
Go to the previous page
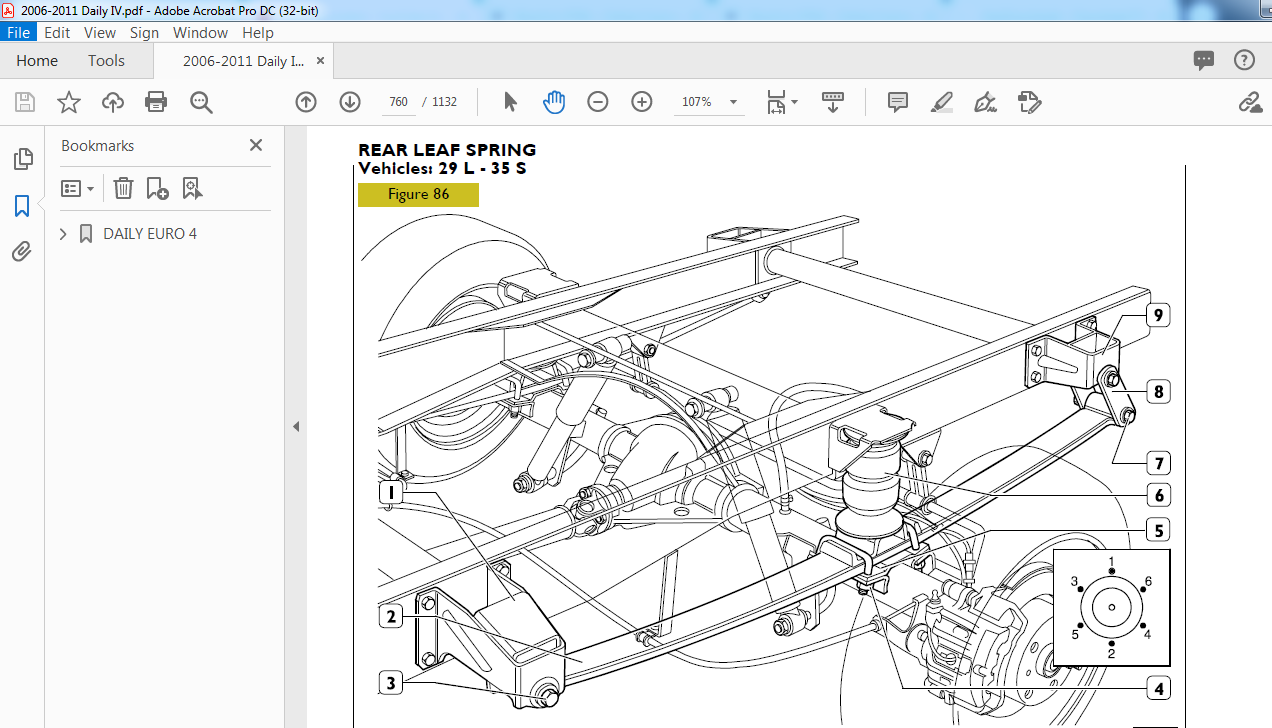pyautogui.click(x=306, y=102)
